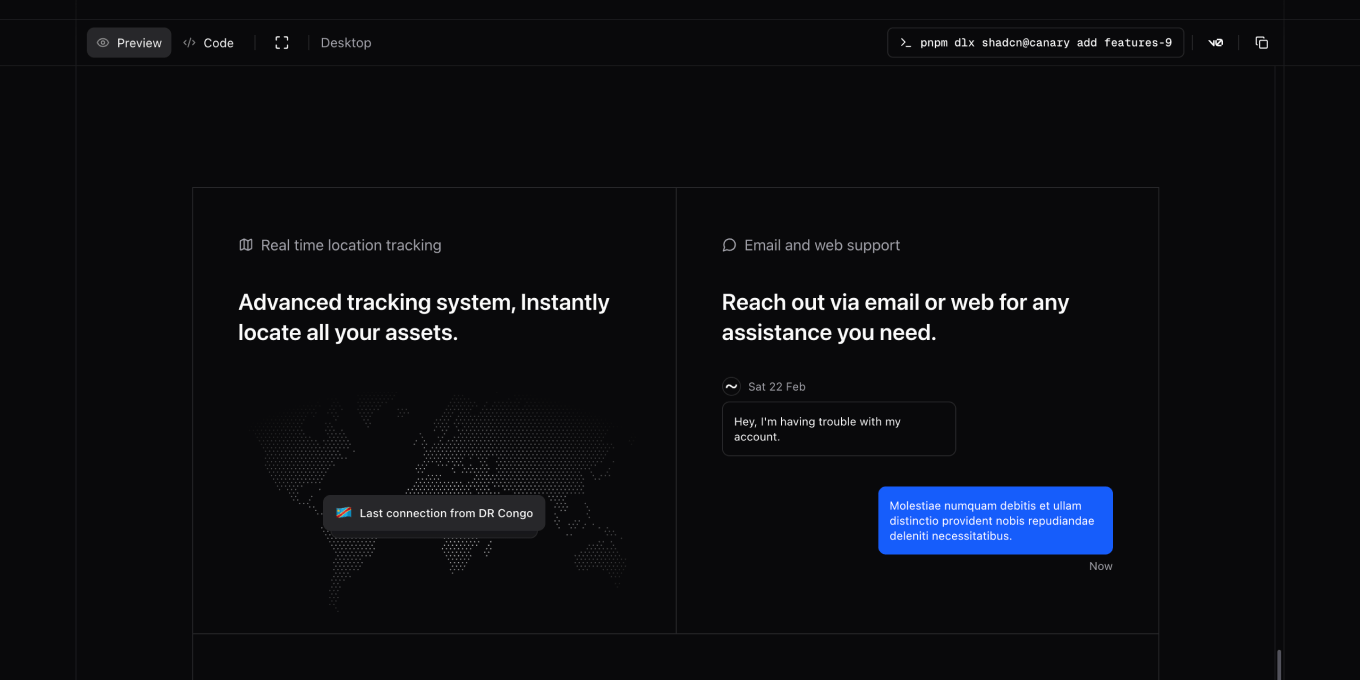Open in v0 via logo icon
The image size is (1360, 680).
1216,43
